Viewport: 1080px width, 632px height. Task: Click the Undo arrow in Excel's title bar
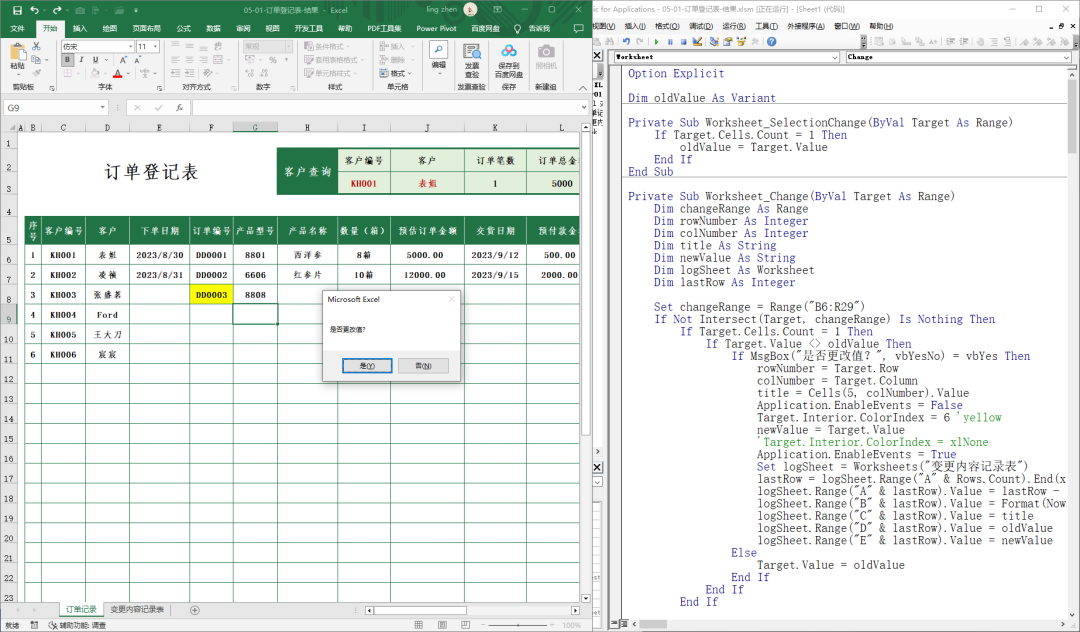pos(34,10)
